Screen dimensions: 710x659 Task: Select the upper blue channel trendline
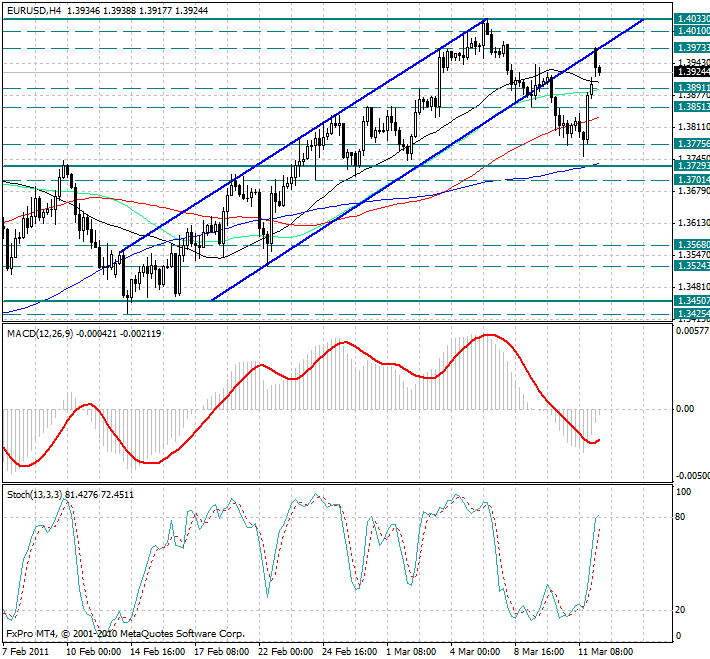(x=302, y=136)
